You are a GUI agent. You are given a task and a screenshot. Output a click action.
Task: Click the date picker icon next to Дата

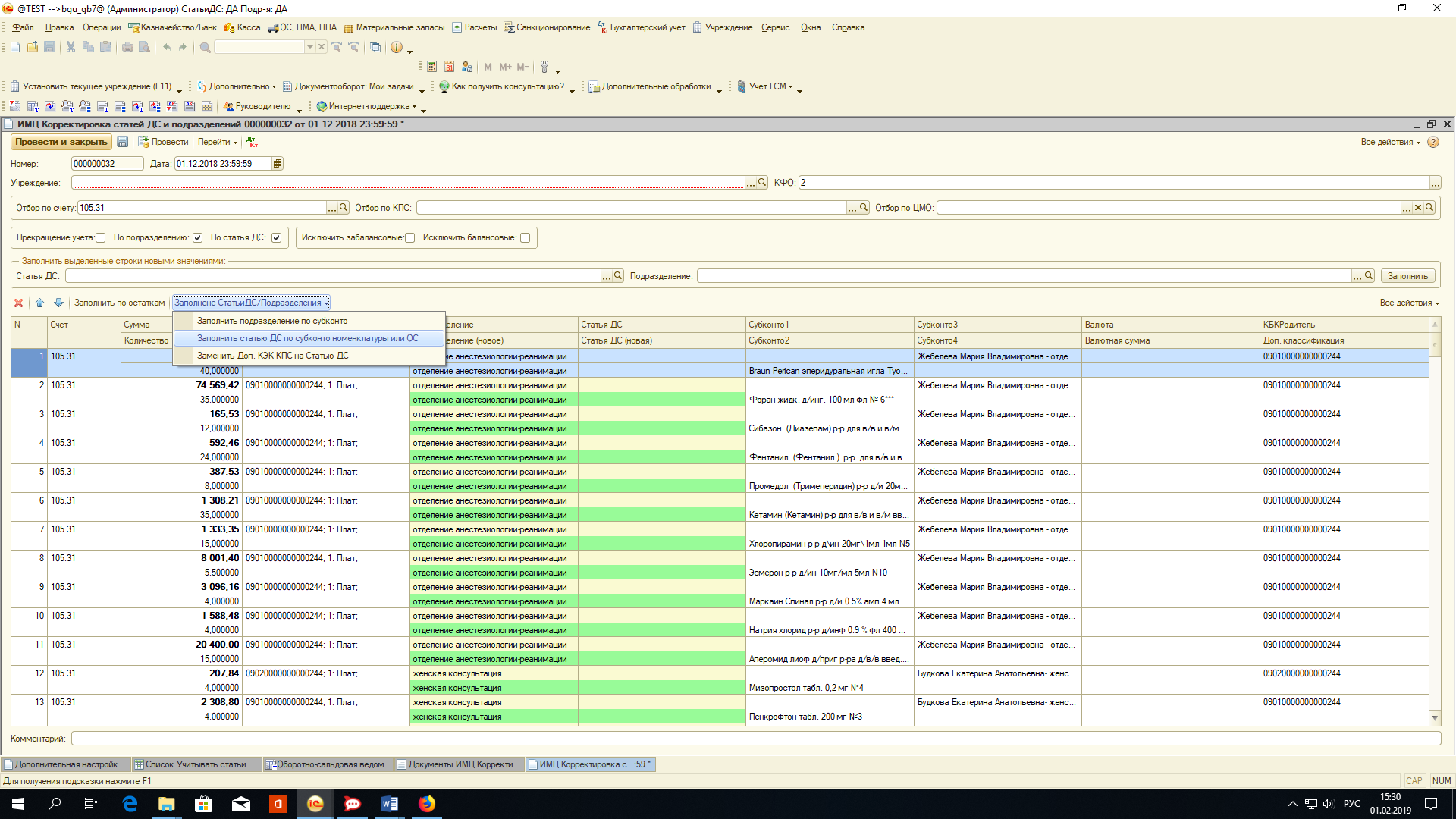[278, 164]
